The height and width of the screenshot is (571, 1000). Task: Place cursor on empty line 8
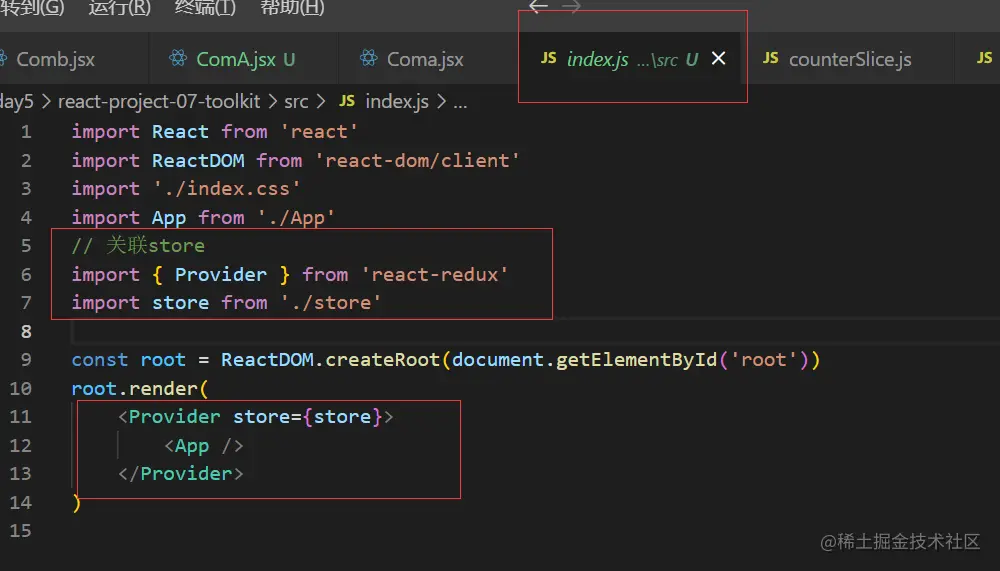(536, 332)
